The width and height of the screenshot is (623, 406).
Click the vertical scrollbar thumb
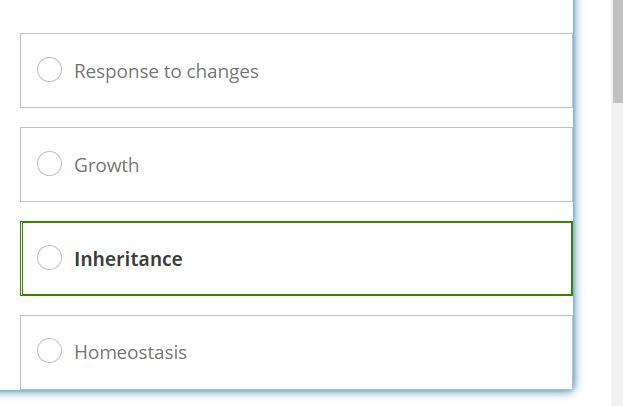(x=617, y=50)
